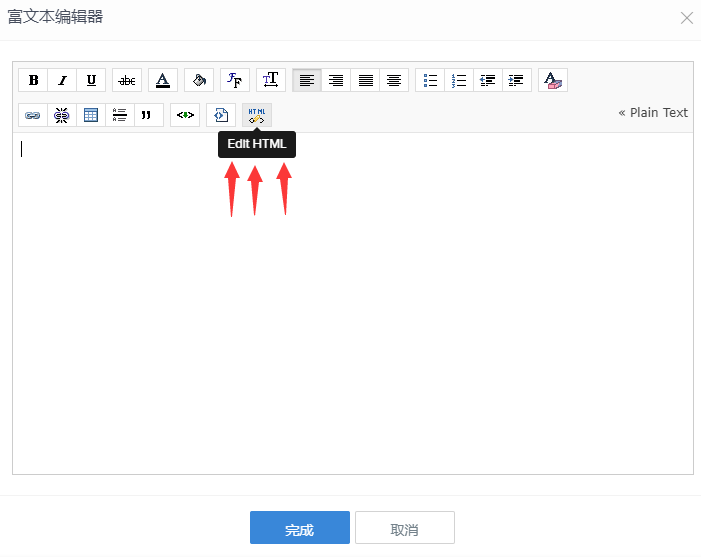The image size is (701, 557).
Task: Open the background fill color tool
Action: pyautogui.click(x=199, y=80)
